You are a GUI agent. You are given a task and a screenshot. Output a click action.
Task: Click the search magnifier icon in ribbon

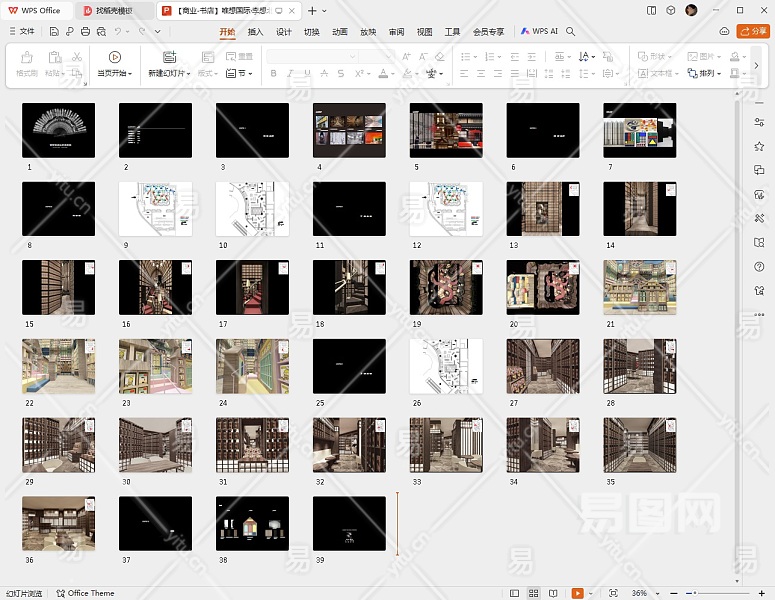tap(571, 31)
